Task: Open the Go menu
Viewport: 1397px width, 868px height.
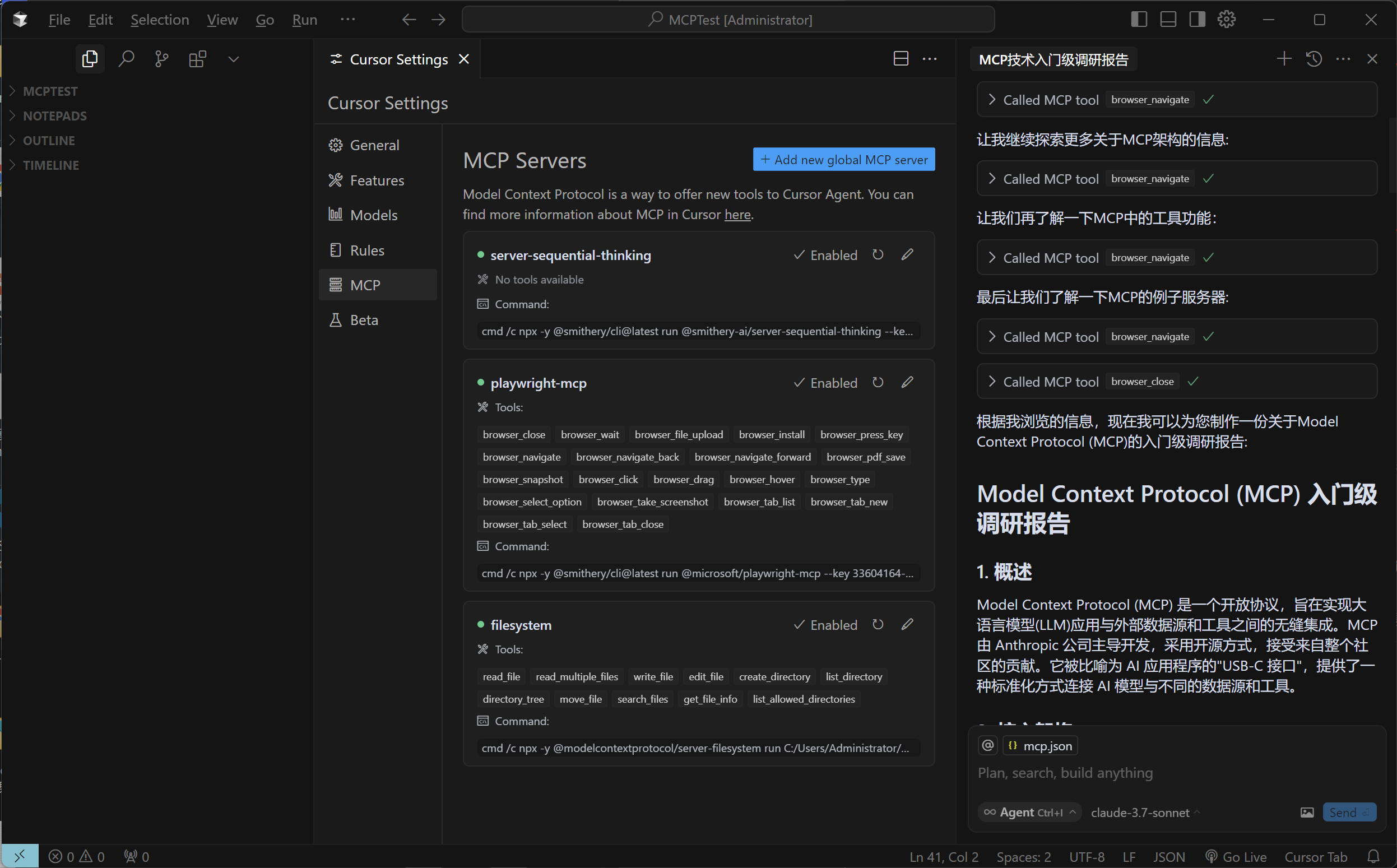Action: tap(264, 20)
